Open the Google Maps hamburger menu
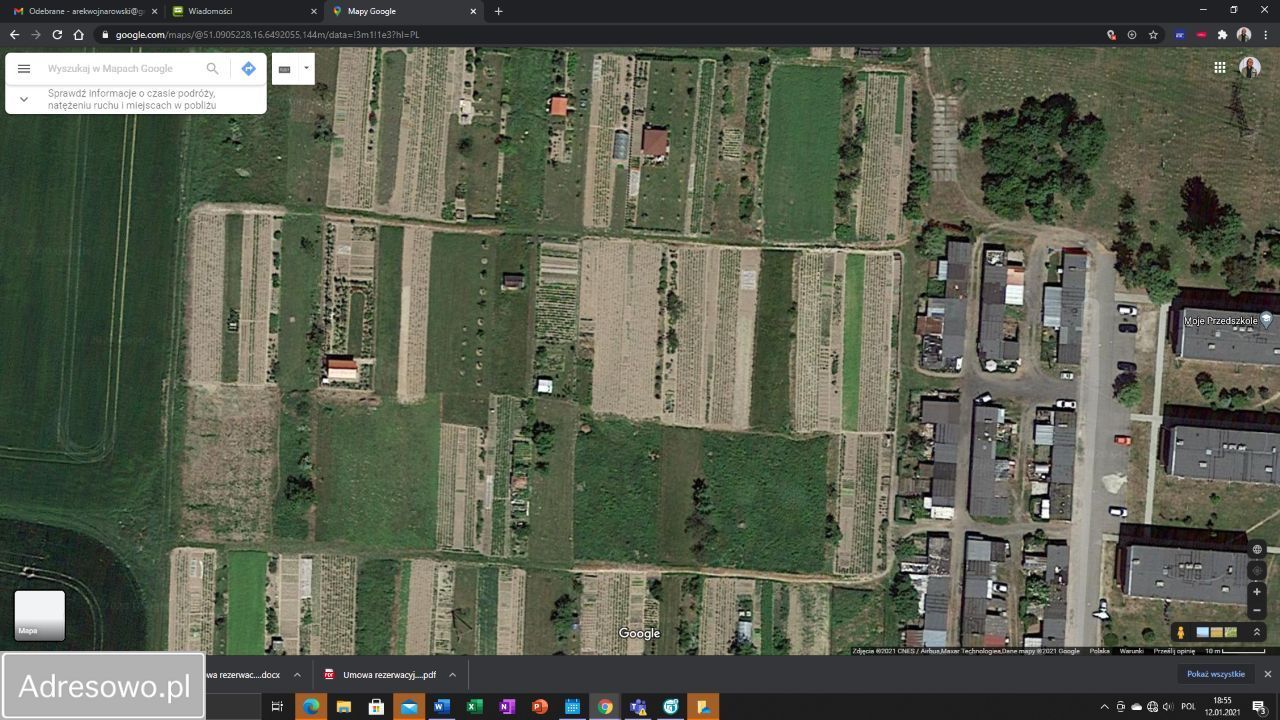This screenshot has height=720, width=1280. [24, 69]
